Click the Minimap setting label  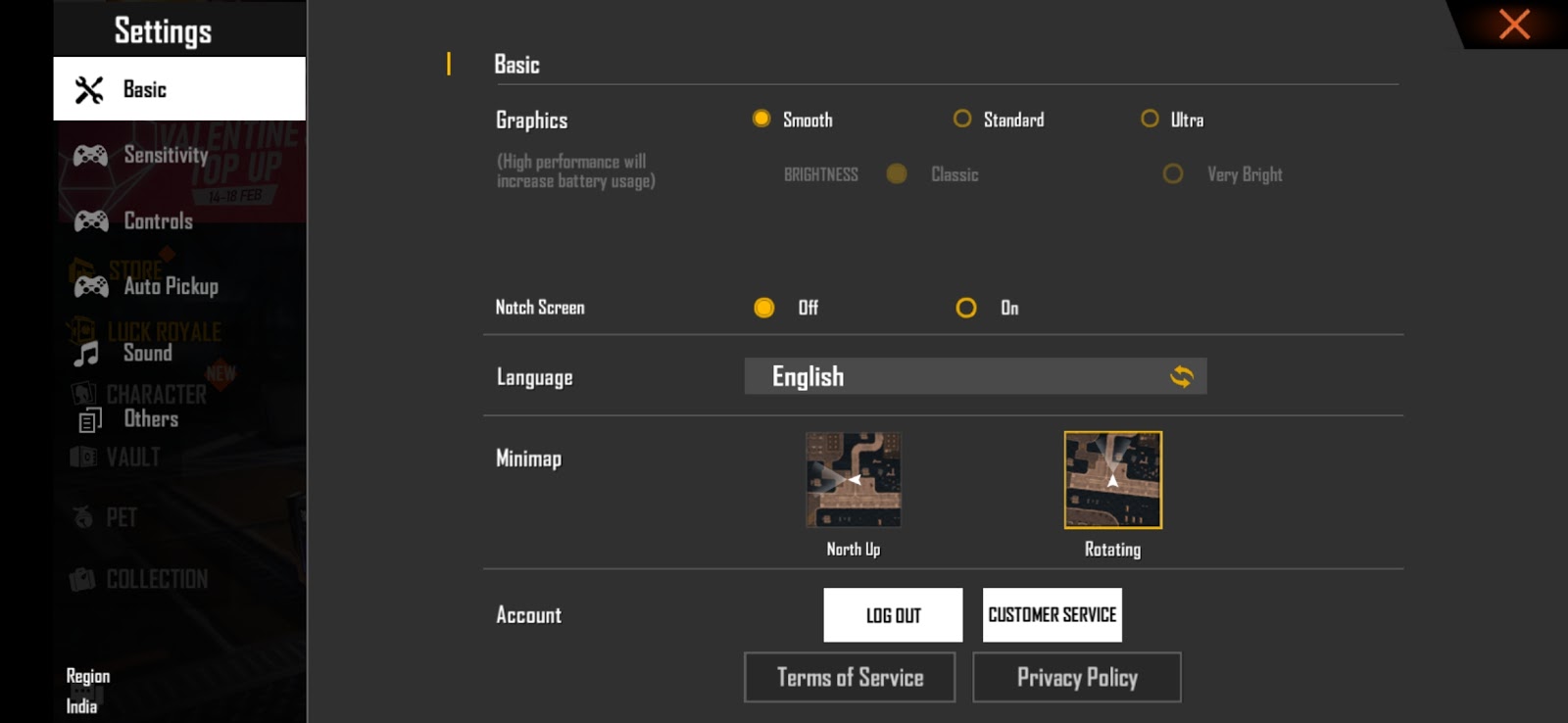(528, 458)
